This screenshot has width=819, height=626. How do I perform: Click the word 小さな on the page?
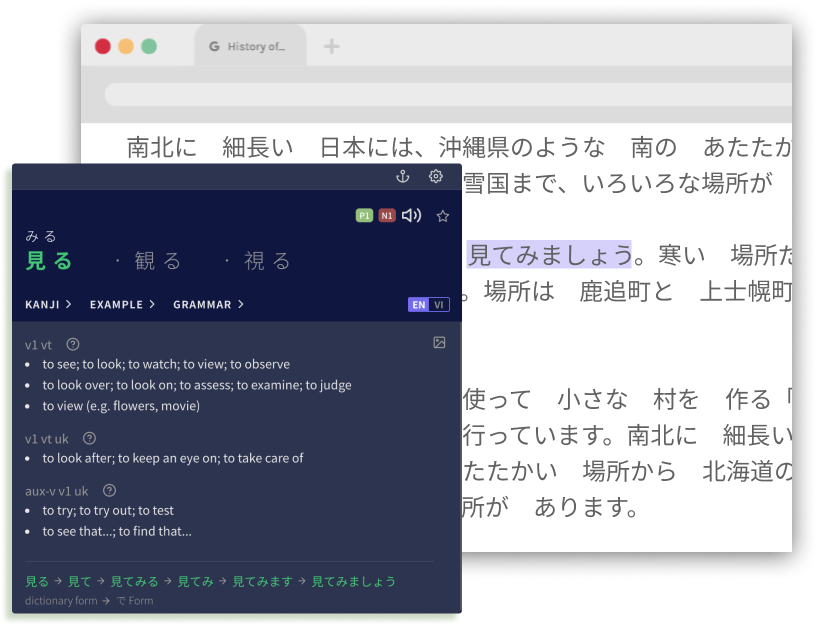[x=593, y=400]
